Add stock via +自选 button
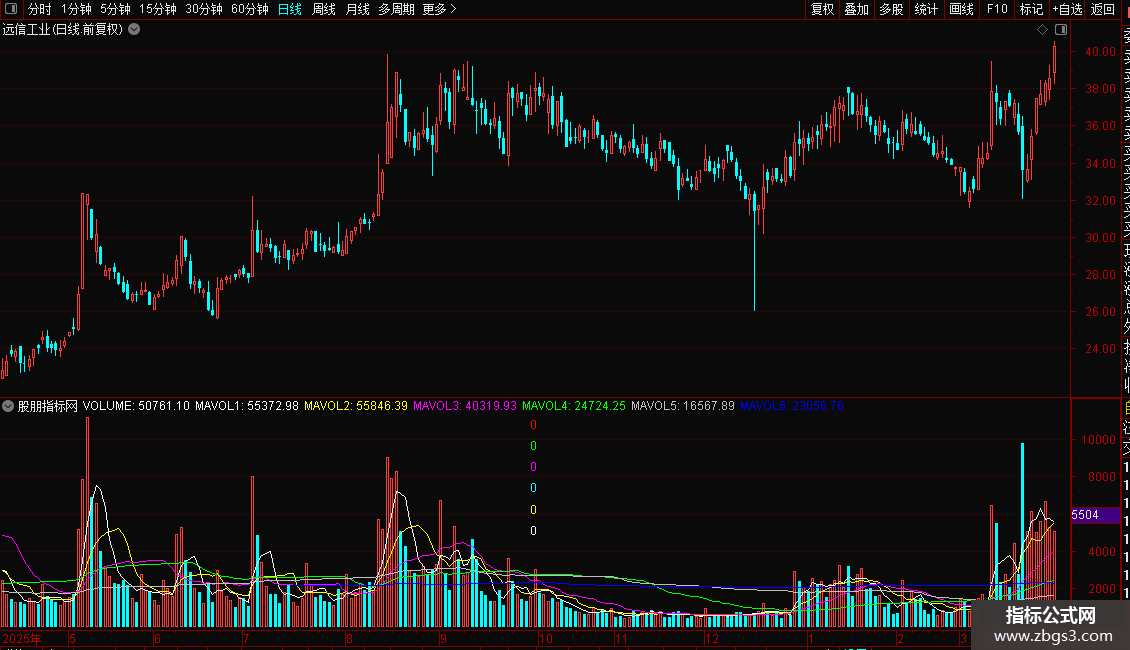The image size is (1130, 650). pyautogui.click(x=1067, y=9)
